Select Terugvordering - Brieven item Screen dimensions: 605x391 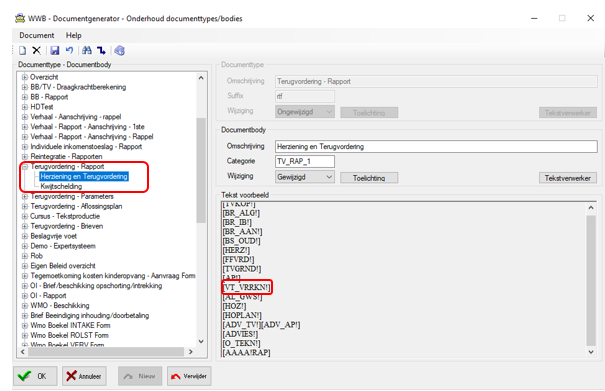pyautogui.click(x=67, y=226)
